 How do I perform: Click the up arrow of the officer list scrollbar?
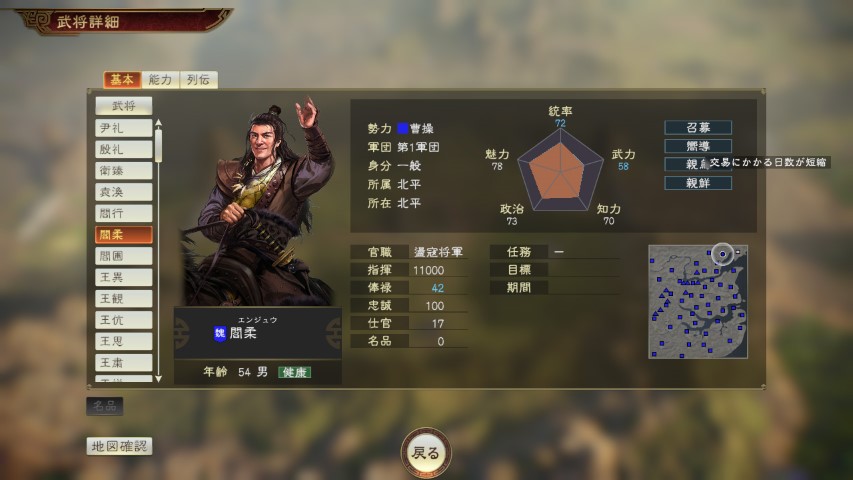coord(158,124)
